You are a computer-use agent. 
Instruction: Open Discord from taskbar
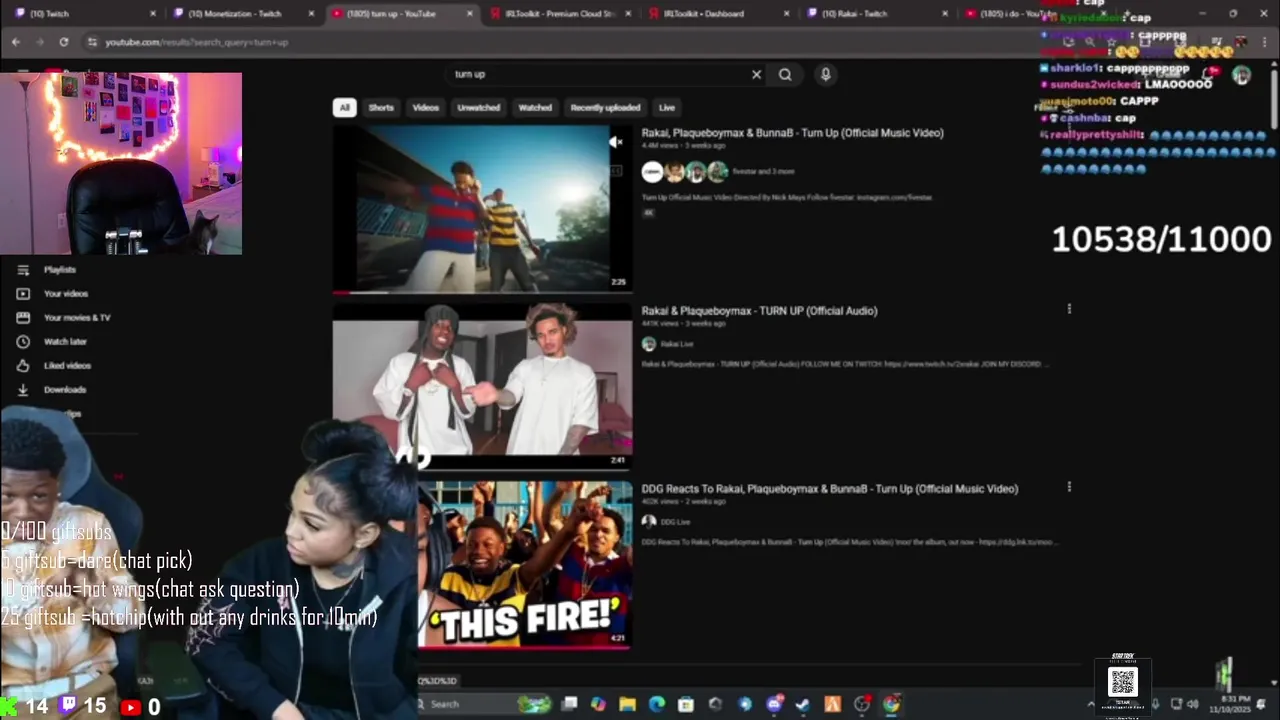(774, 704)
